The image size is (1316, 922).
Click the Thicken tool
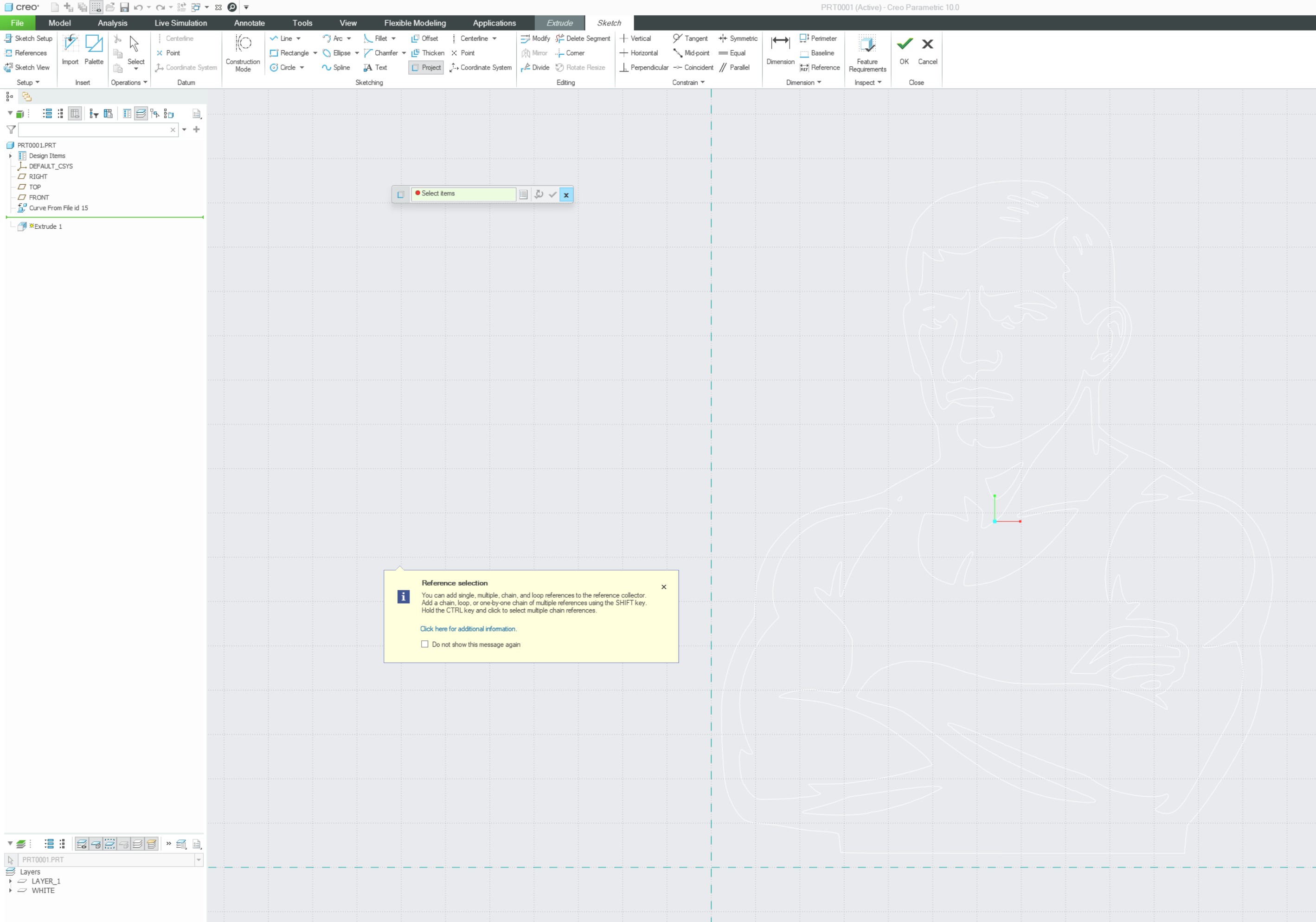428,53
